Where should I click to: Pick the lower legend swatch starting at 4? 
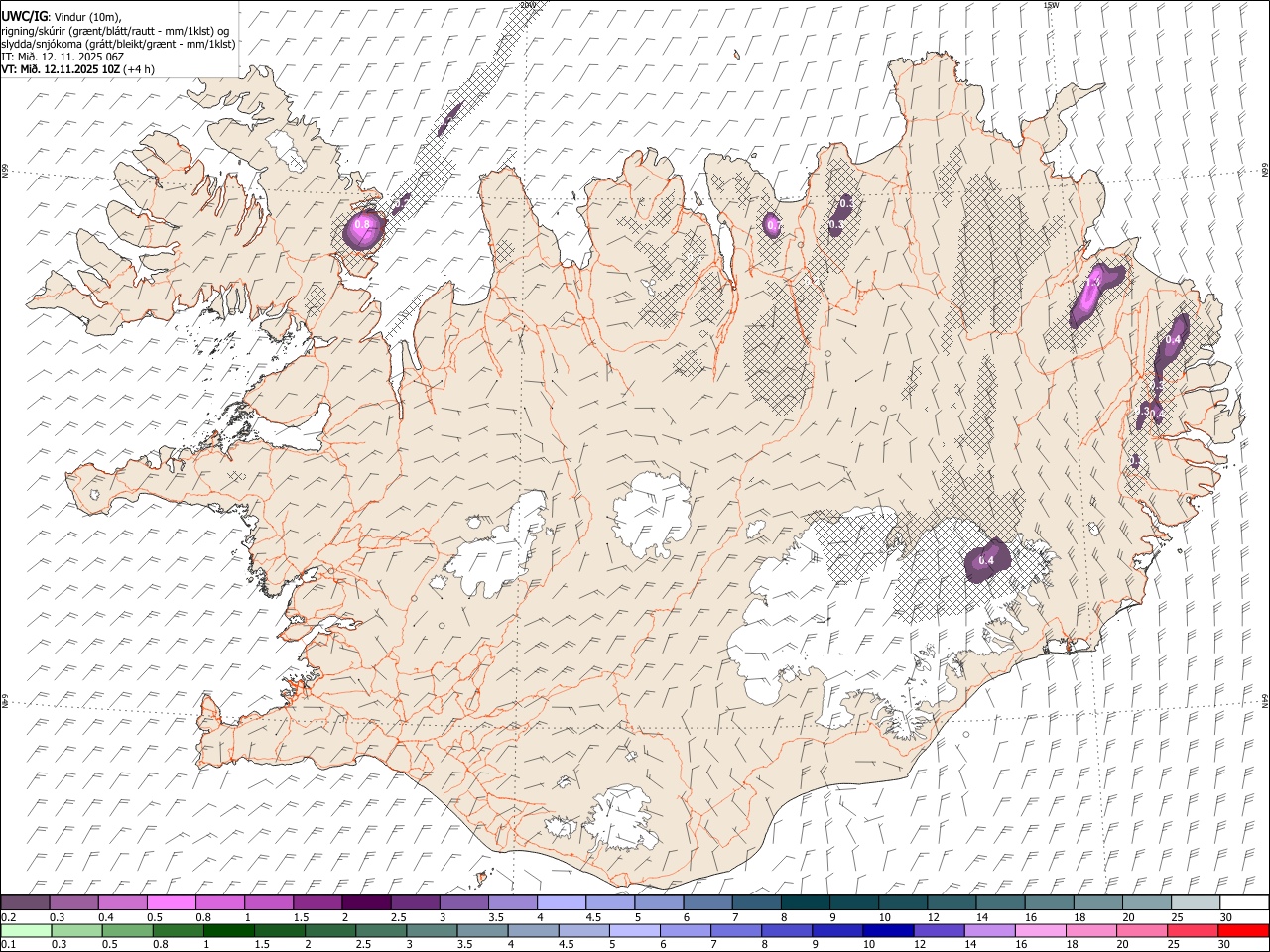[x=533, y=930]
